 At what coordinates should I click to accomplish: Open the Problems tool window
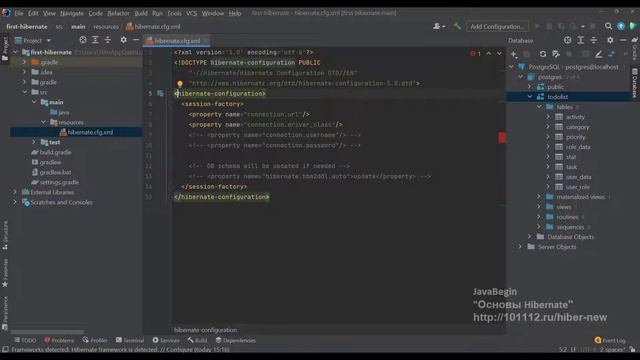tap(59, 340)
